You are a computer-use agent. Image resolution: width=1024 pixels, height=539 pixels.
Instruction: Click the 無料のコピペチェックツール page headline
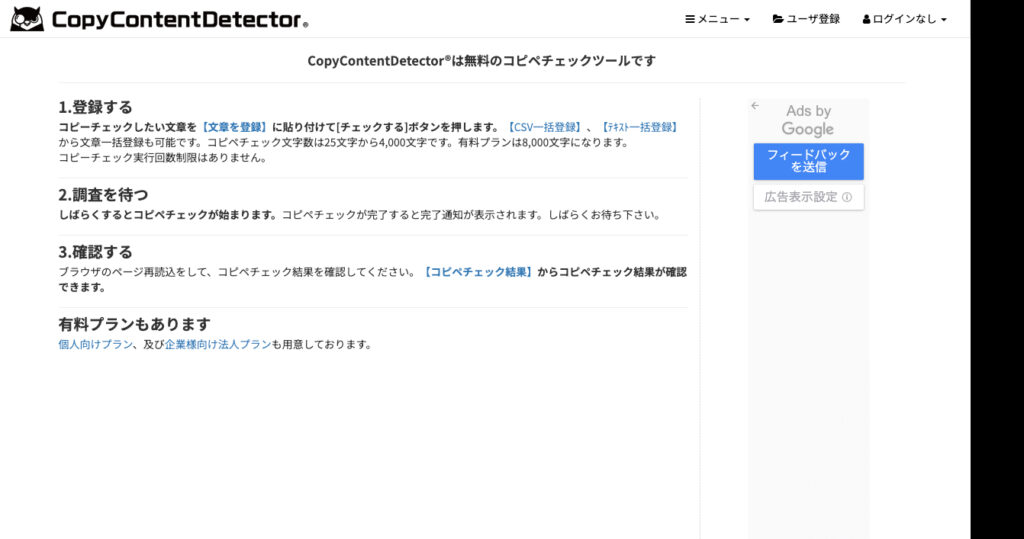(481, 61)
